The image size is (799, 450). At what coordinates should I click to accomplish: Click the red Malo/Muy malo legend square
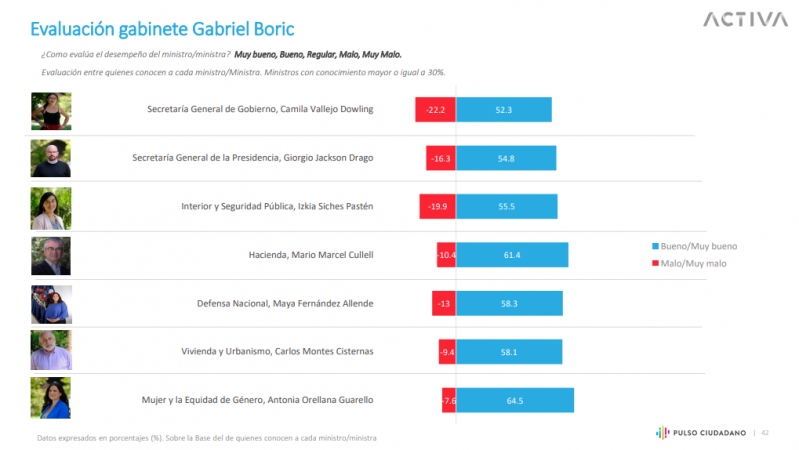[x=654, y=263]
